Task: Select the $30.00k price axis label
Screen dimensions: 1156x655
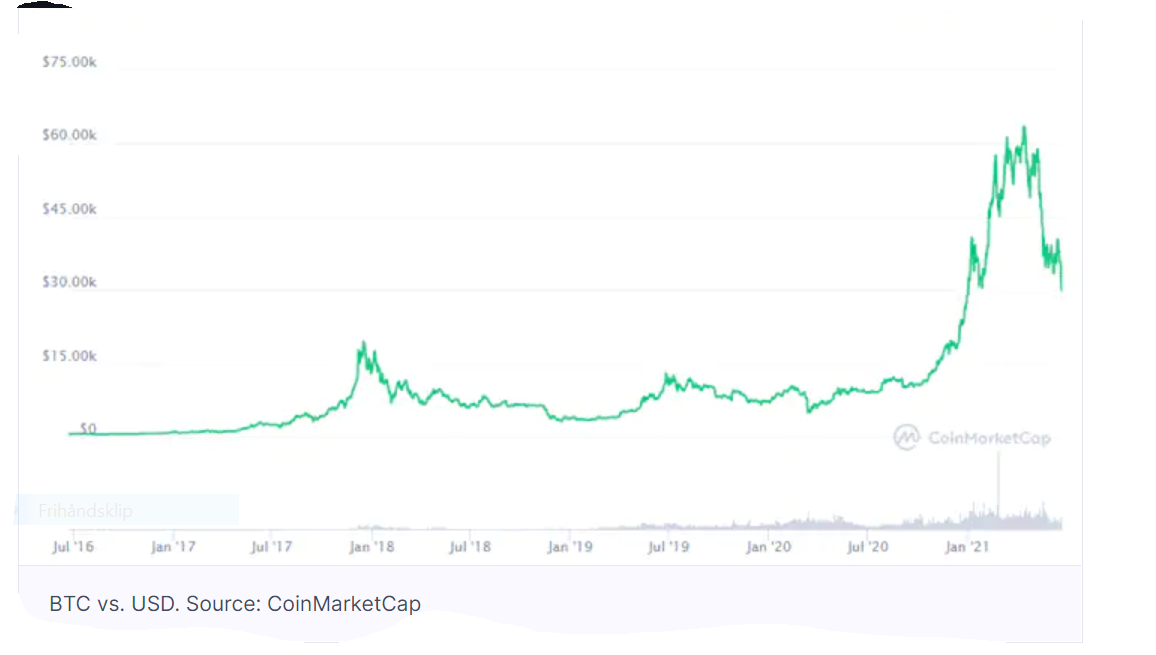Action: coord(69,282)
